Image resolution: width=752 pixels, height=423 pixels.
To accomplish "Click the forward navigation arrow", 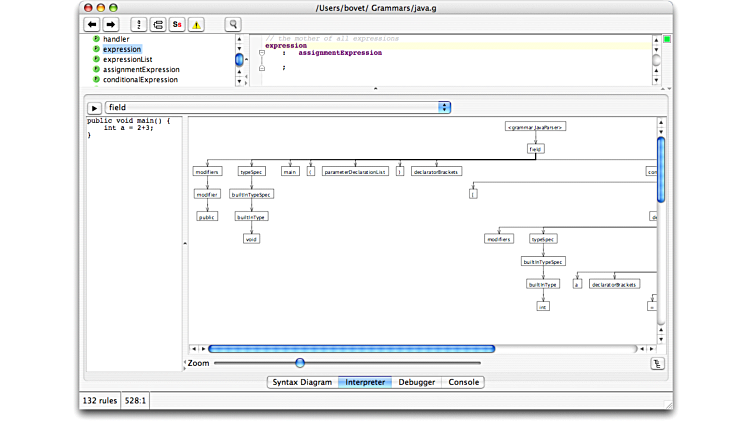I will 111,24.
